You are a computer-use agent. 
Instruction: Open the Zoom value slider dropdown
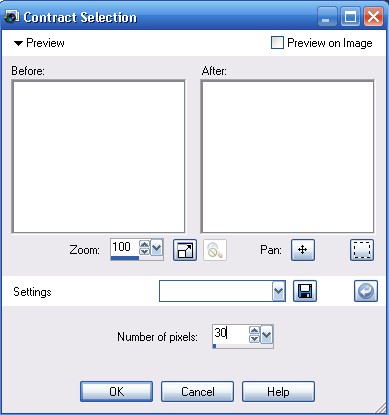click(157, 248)
